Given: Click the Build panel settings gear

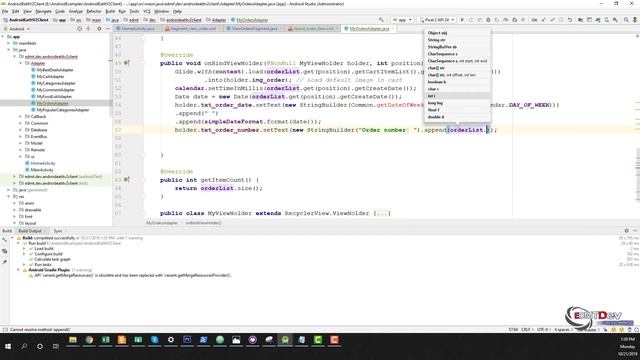Looking at the screenshot, I should (x=627, y=231).
